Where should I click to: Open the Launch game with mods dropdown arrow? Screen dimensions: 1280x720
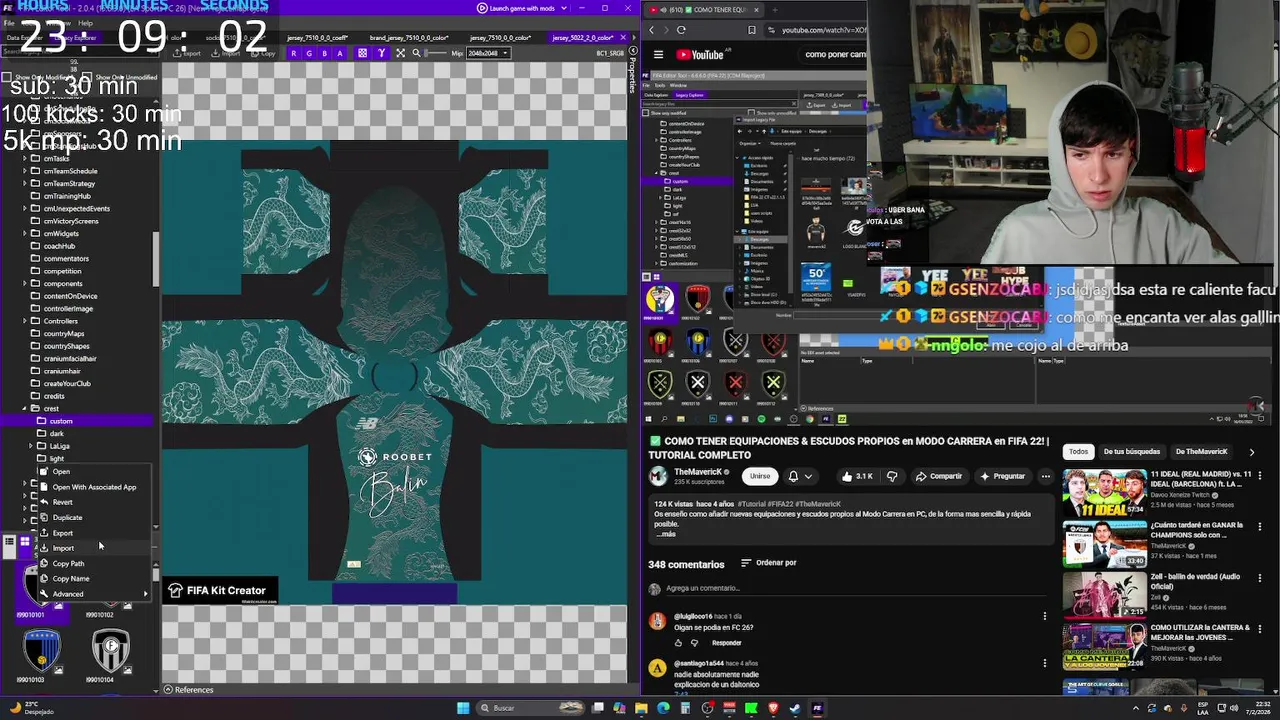pos(566,8)
